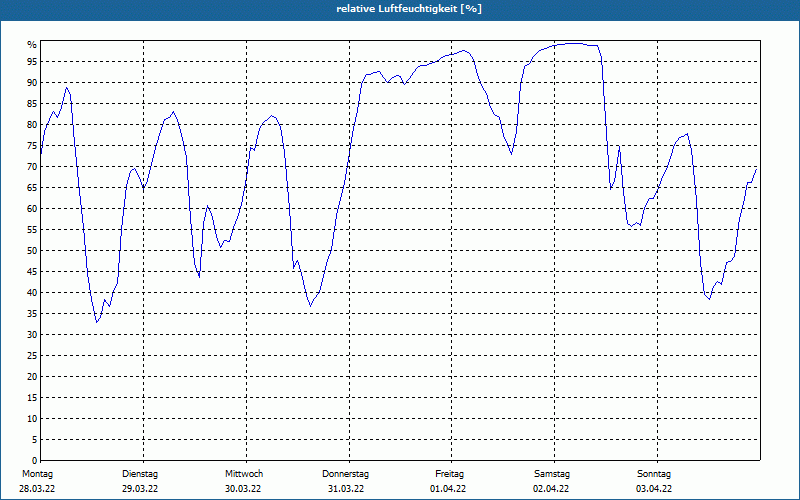Click the 'Freitag' day label
The image size is (800, 500).
tap(449, 474)
